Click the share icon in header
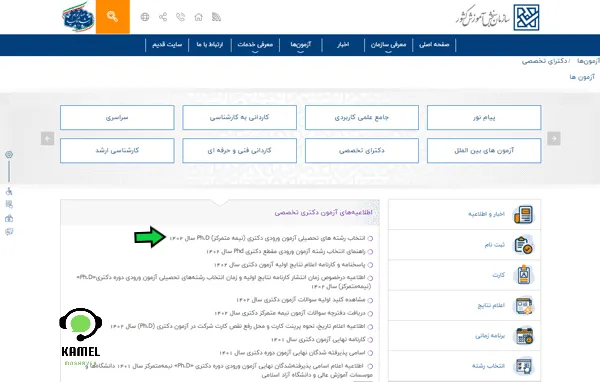Screen dimensions: 600x382 coord(163,17)
